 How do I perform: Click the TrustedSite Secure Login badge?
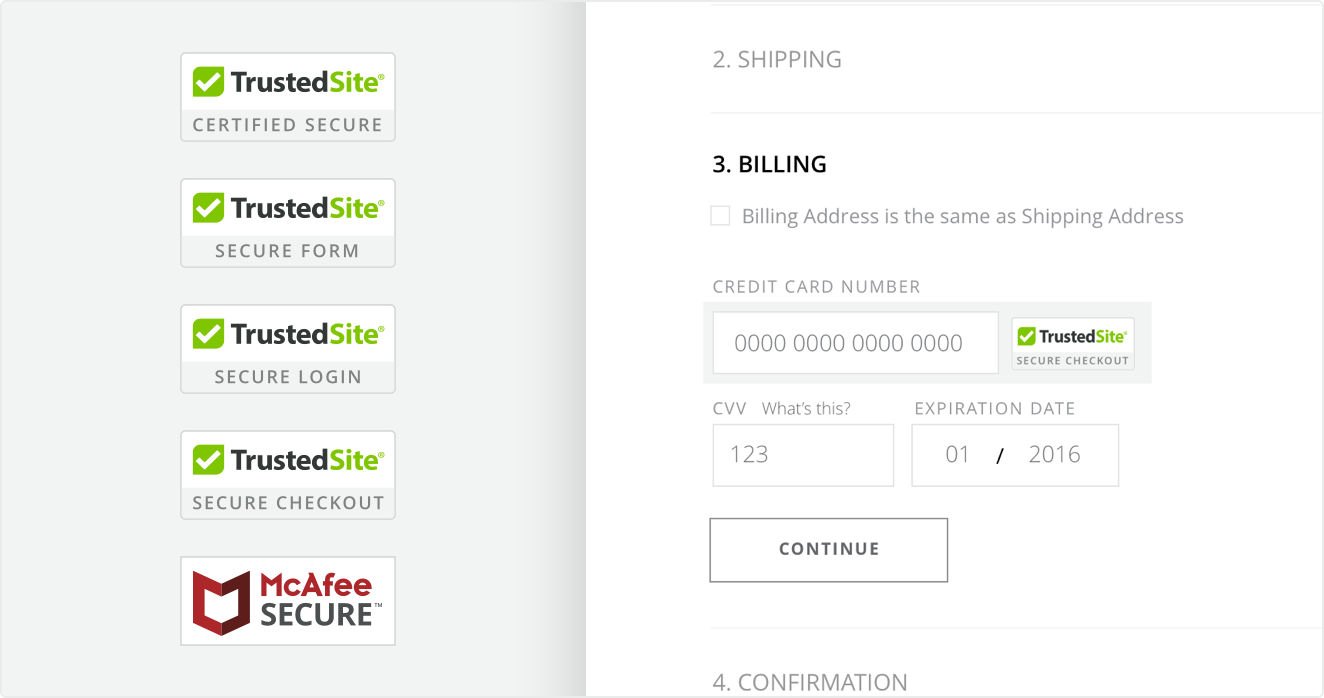287,349
